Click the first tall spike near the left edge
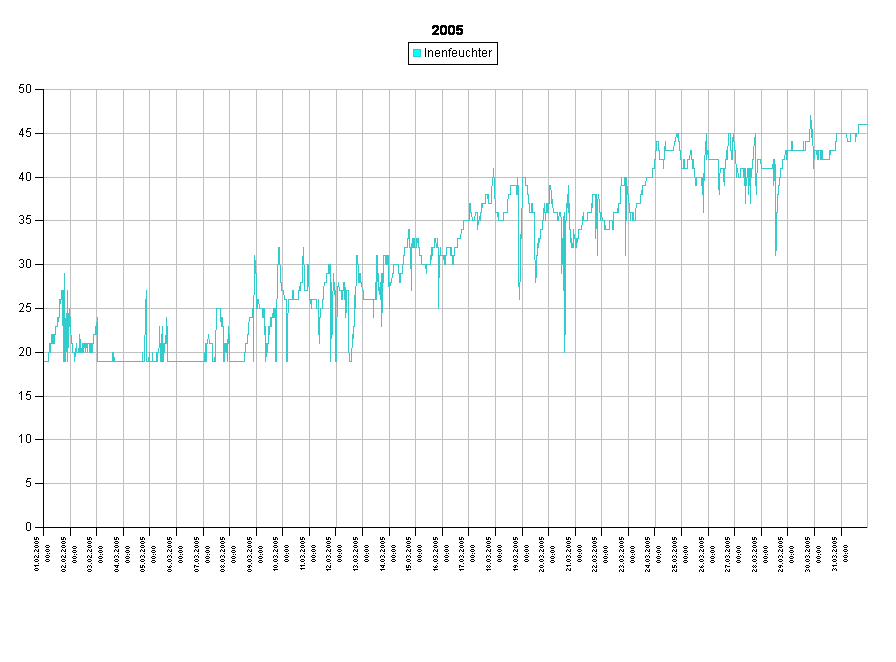This screenshot has width=896, height=662. pyautogui.click(x=65, y=275)
